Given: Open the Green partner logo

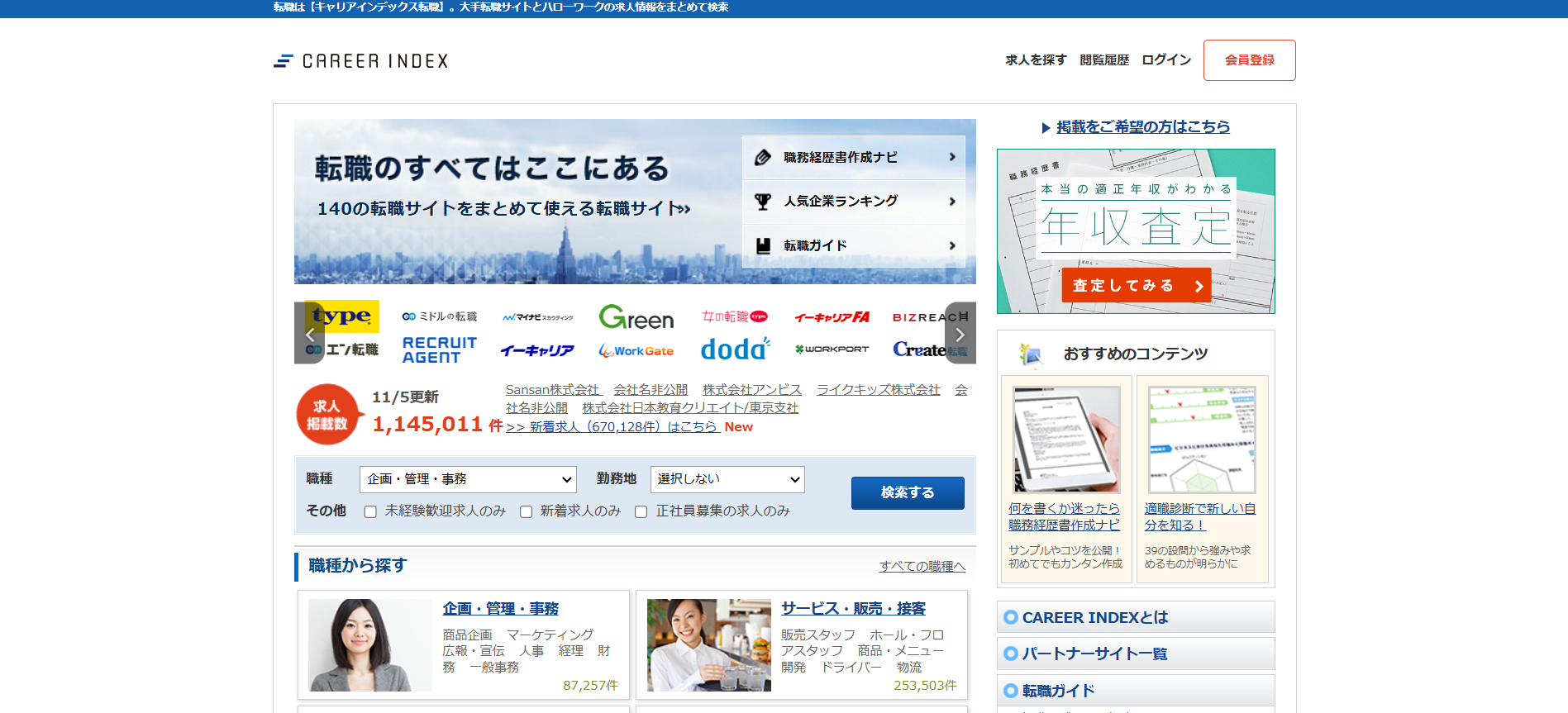Looking at the screenshot, I should click(636, 317).
